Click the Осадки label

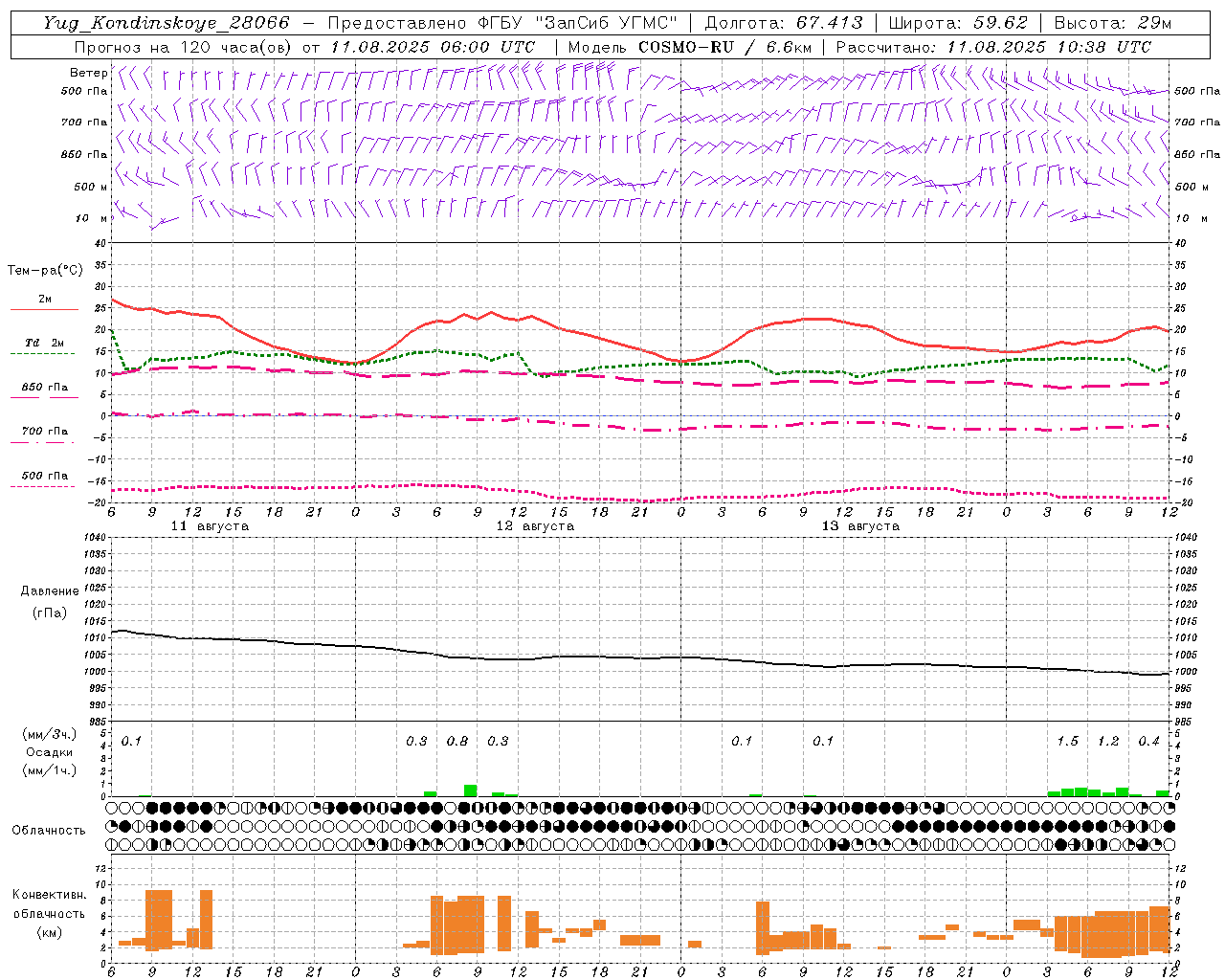[50, 752]
